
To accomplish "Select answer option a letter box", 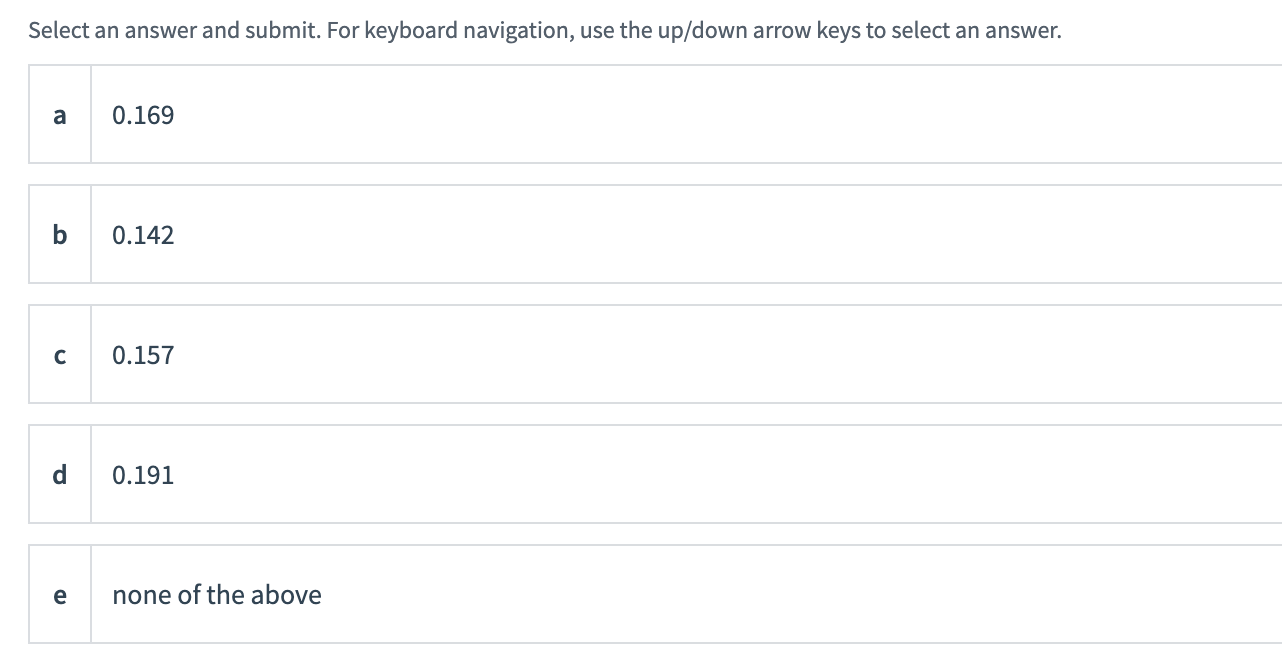I will (60, 115).
